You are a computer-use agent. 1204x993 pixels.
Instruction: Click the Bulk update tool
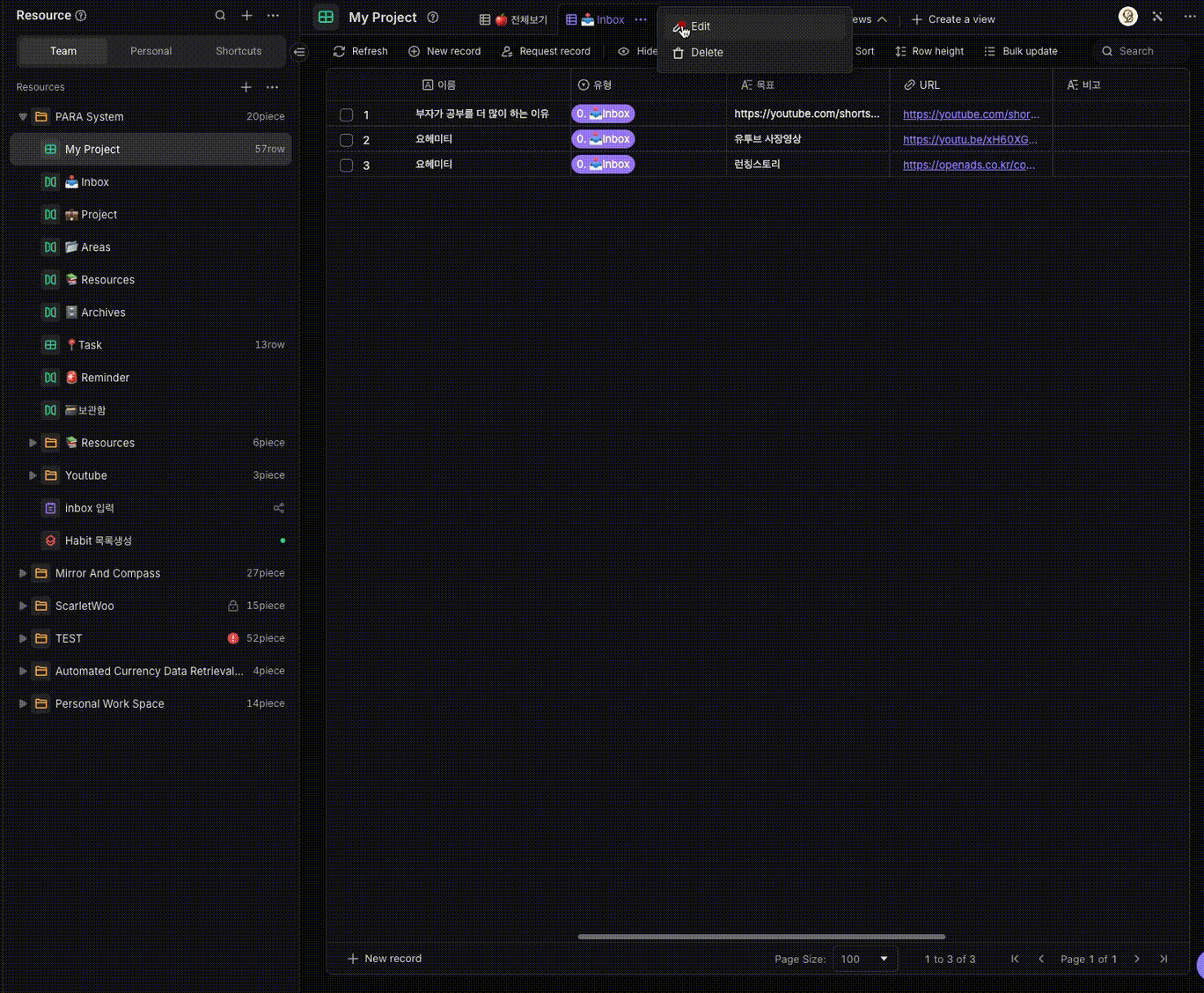pyautogui.click(x=1020, y=52)
